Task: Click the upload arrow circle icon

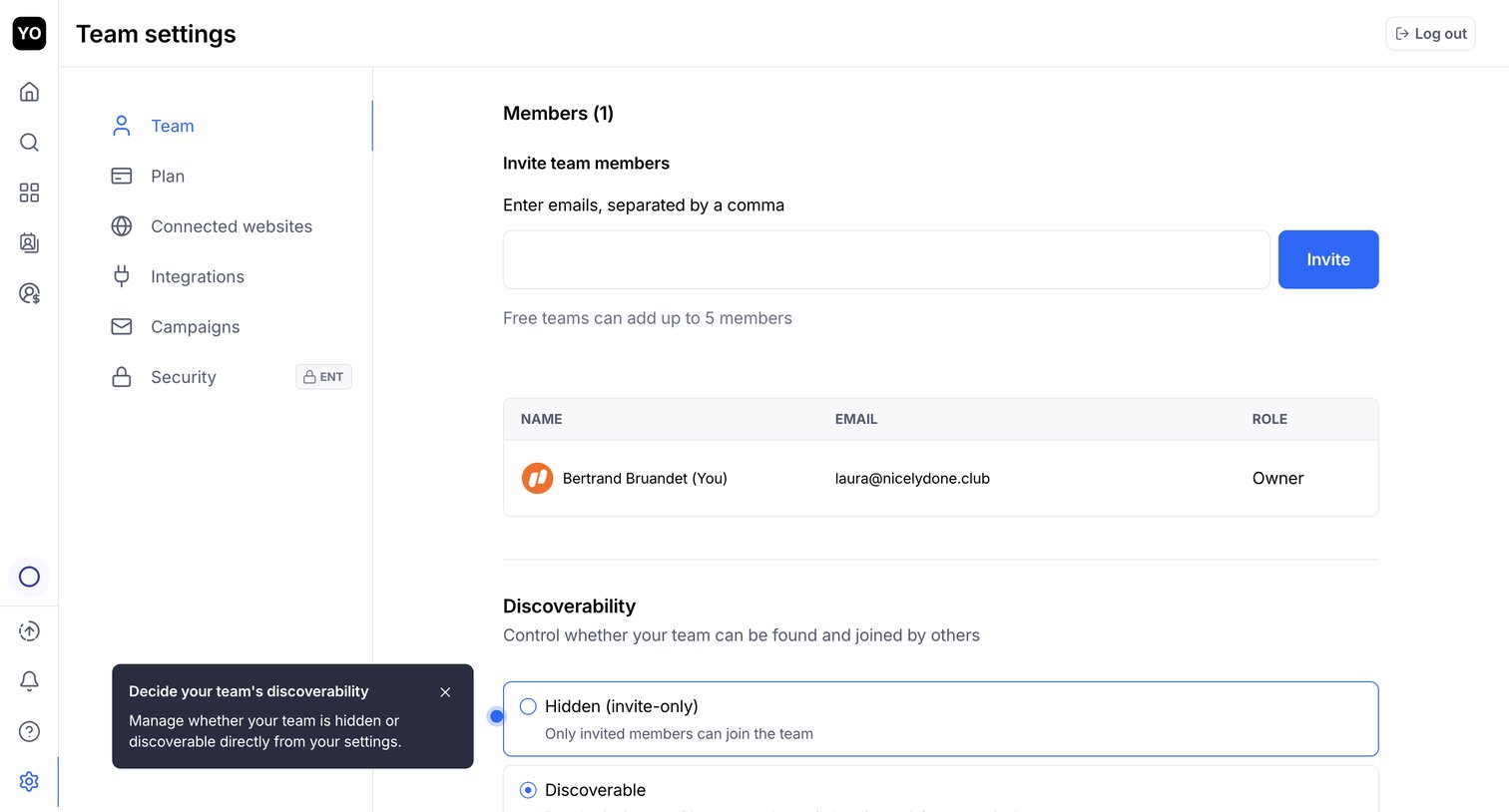Action: pos(29,630)
